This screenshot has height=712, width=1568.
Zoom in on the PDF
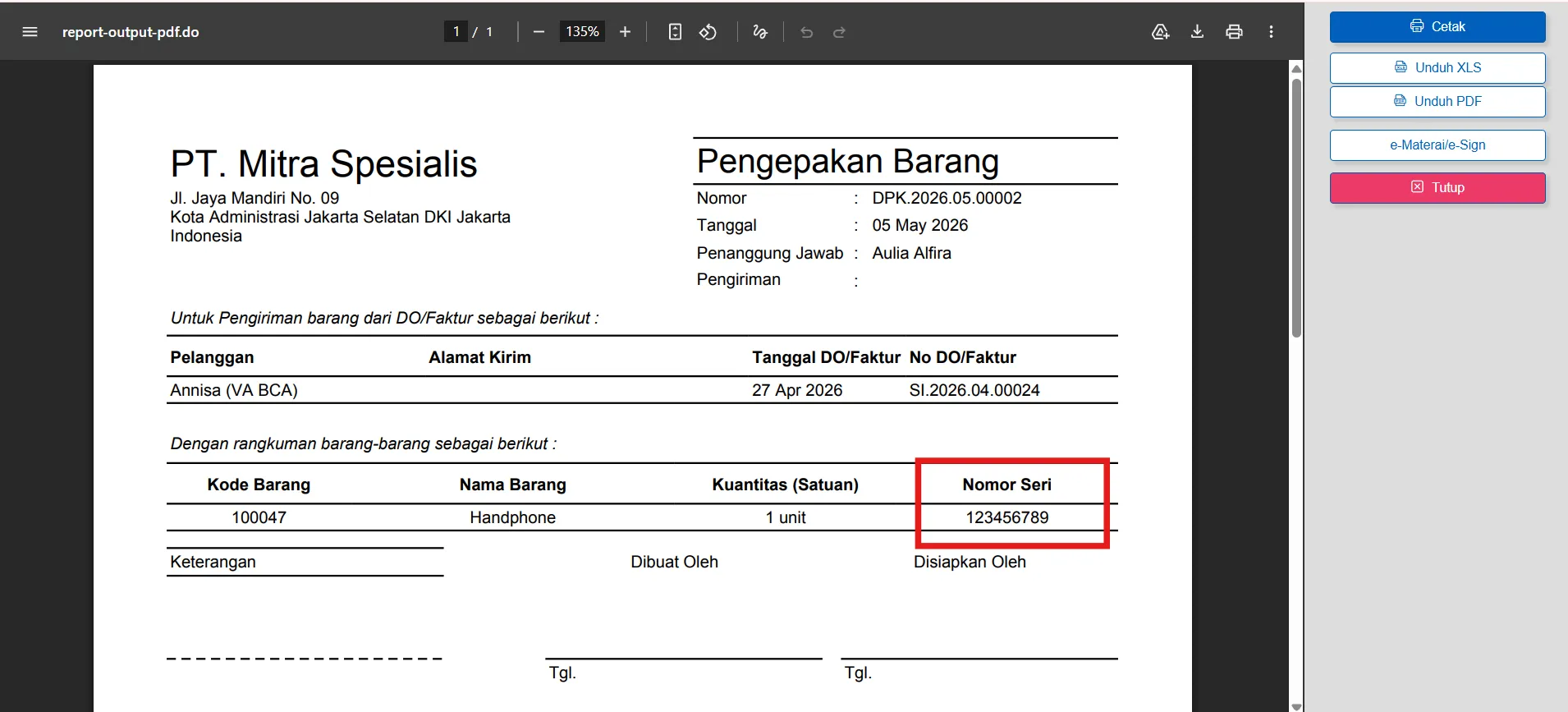625,32
